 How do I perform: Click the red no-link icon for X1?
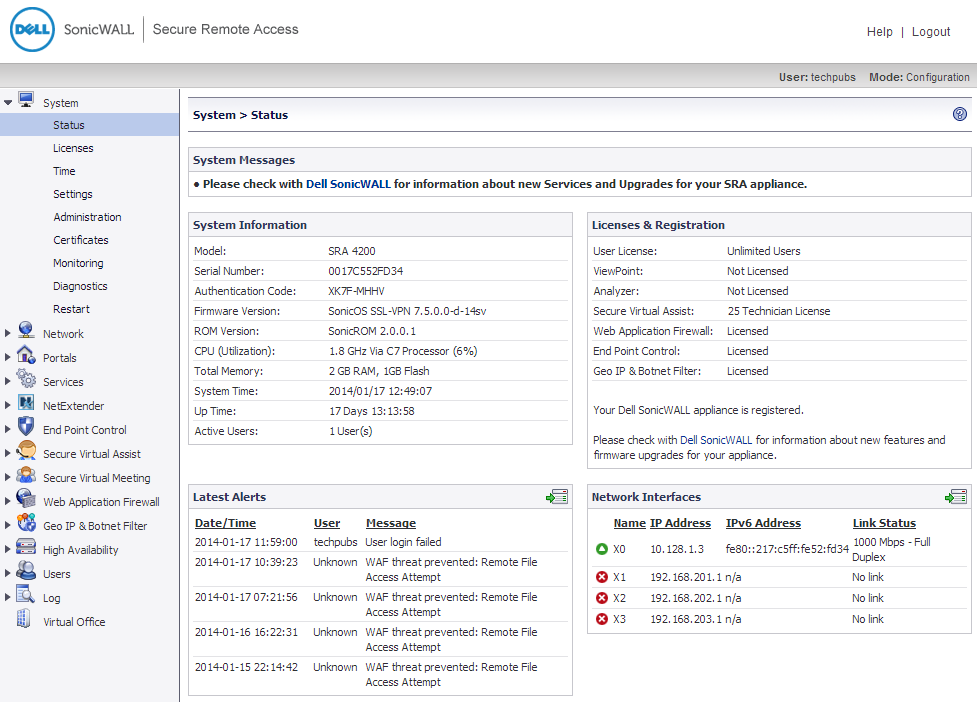[602, 577]
